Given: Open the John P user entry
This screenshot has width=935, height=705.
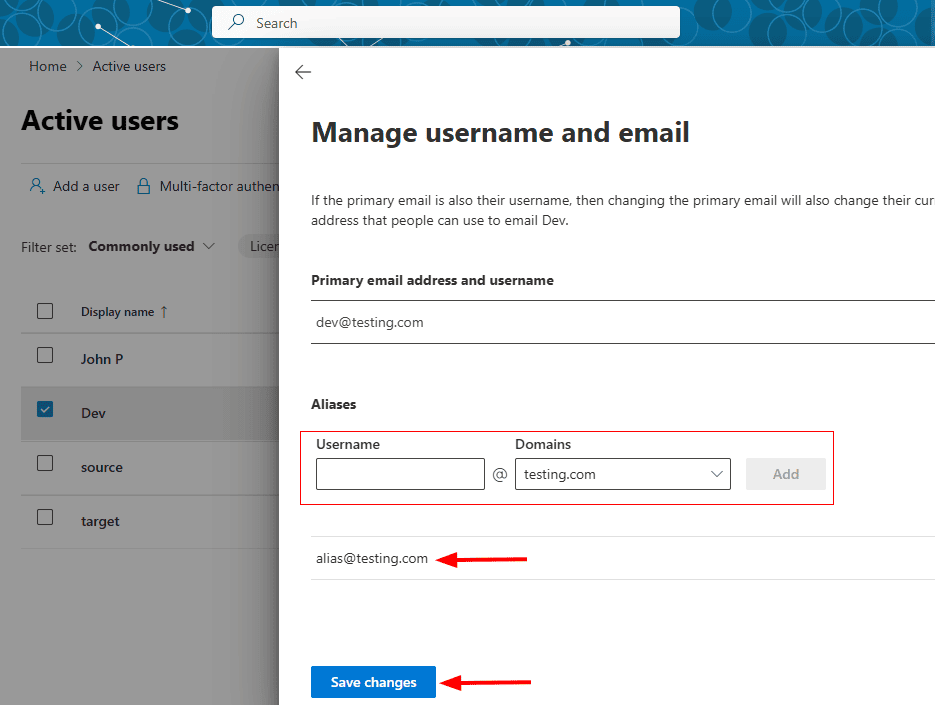Looking at the screenshot, I should click(x=102, y=359).
